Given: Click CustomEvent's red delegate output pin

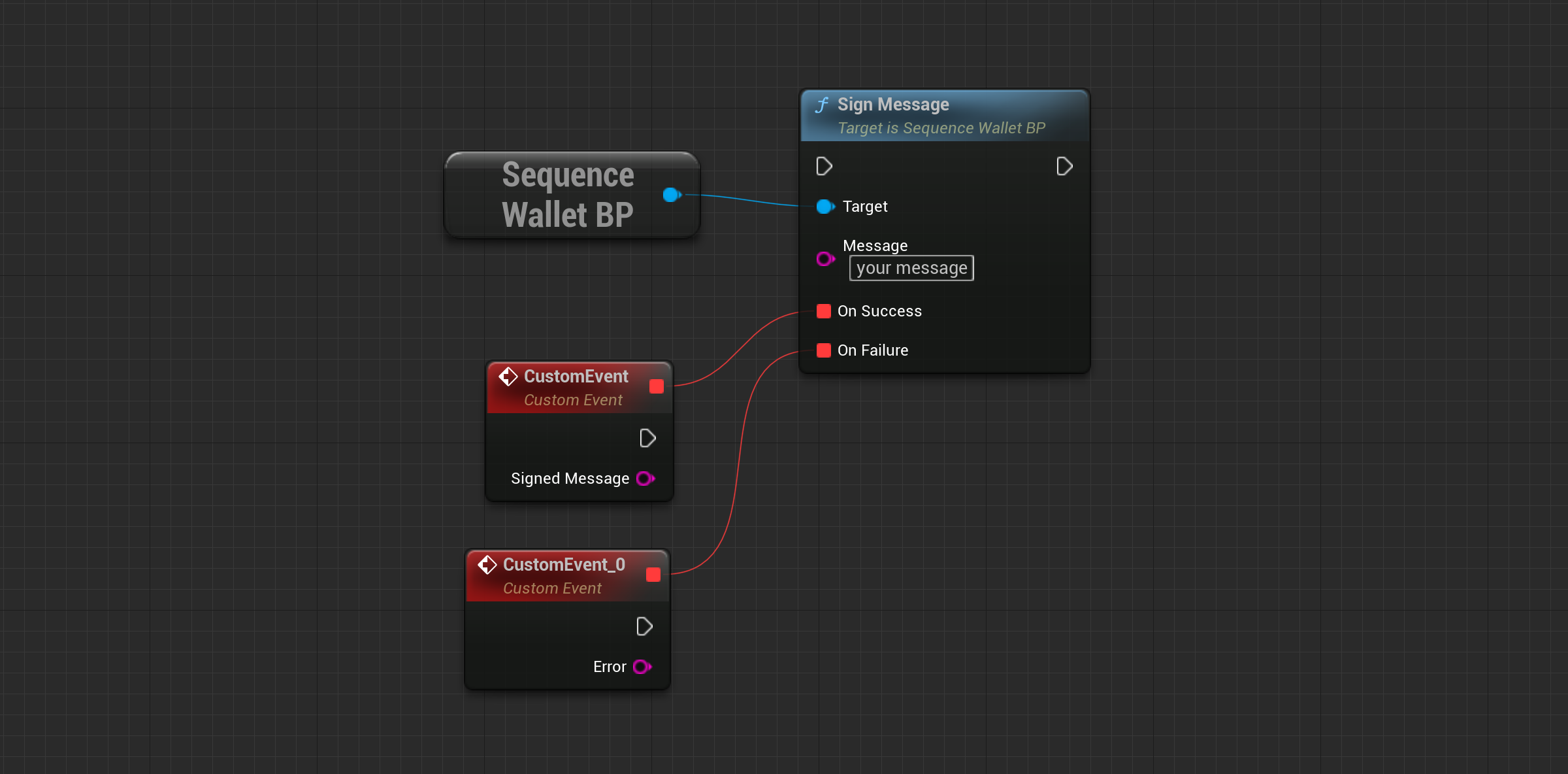Looking at the screenshot, I should click(x=657, y=386).
